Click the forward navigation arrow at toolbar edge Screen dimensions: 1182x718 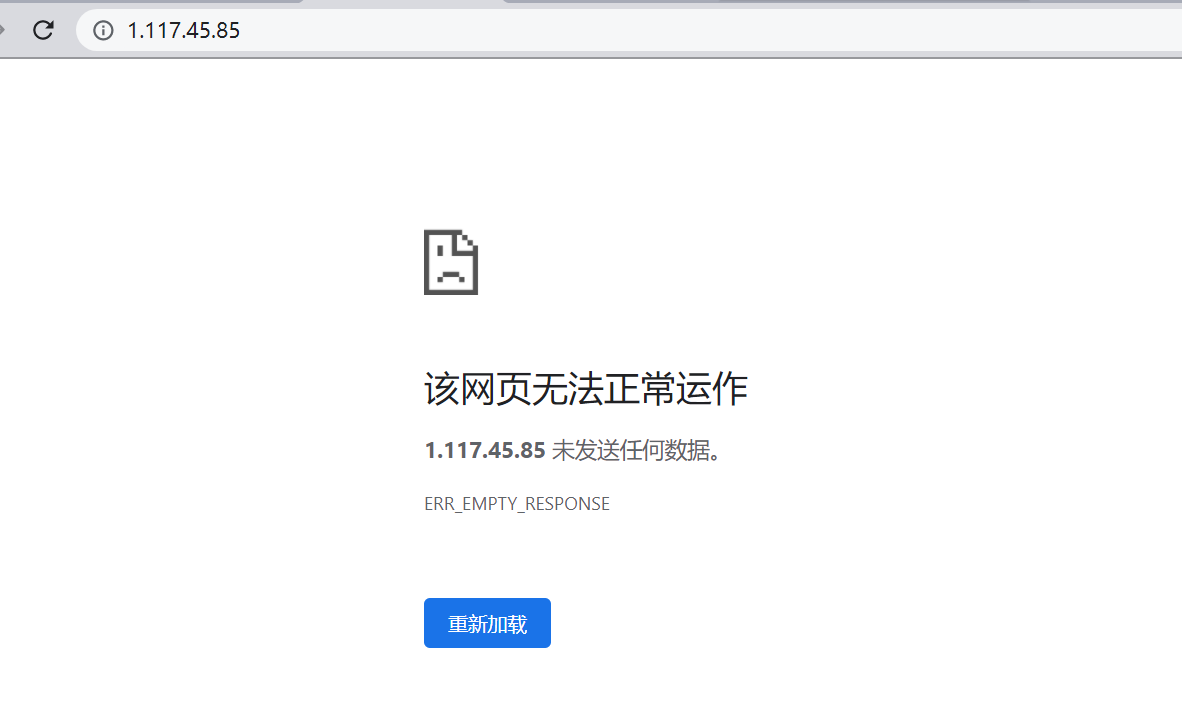coord(2,30)
